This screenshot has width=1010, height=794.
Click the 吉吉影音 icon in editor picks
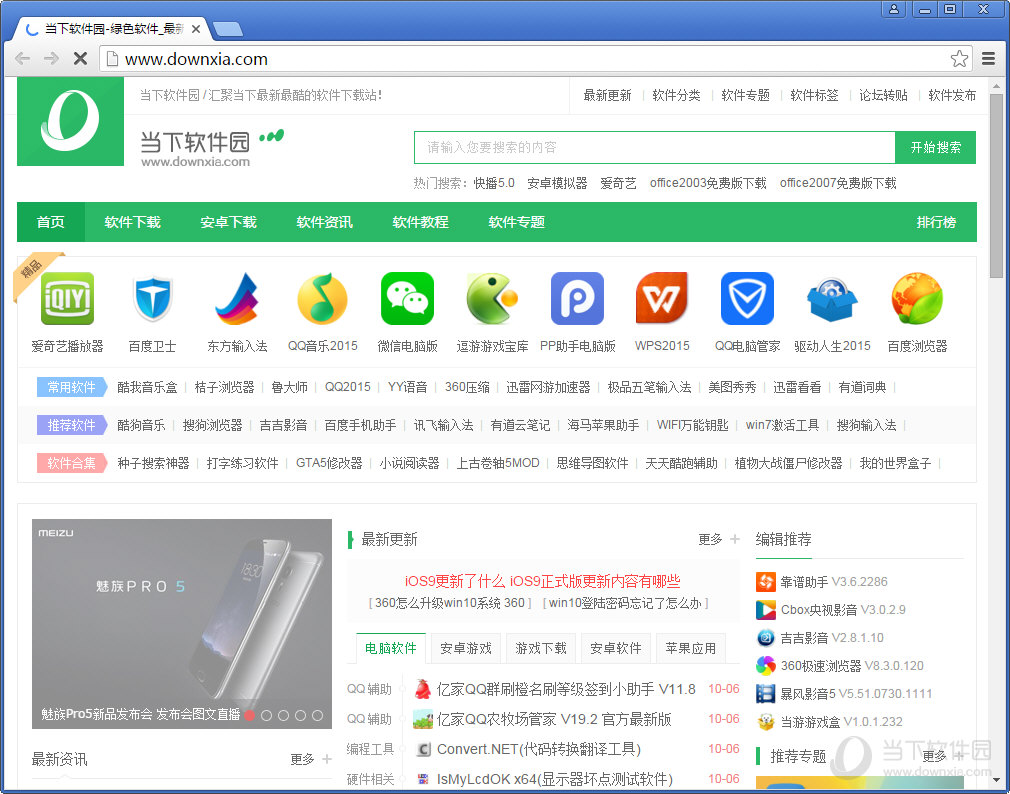pos(766,638)
